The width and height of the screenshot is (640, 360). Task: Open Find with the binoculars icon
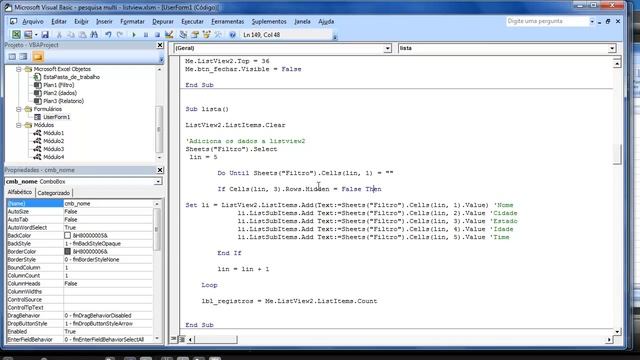94,35
